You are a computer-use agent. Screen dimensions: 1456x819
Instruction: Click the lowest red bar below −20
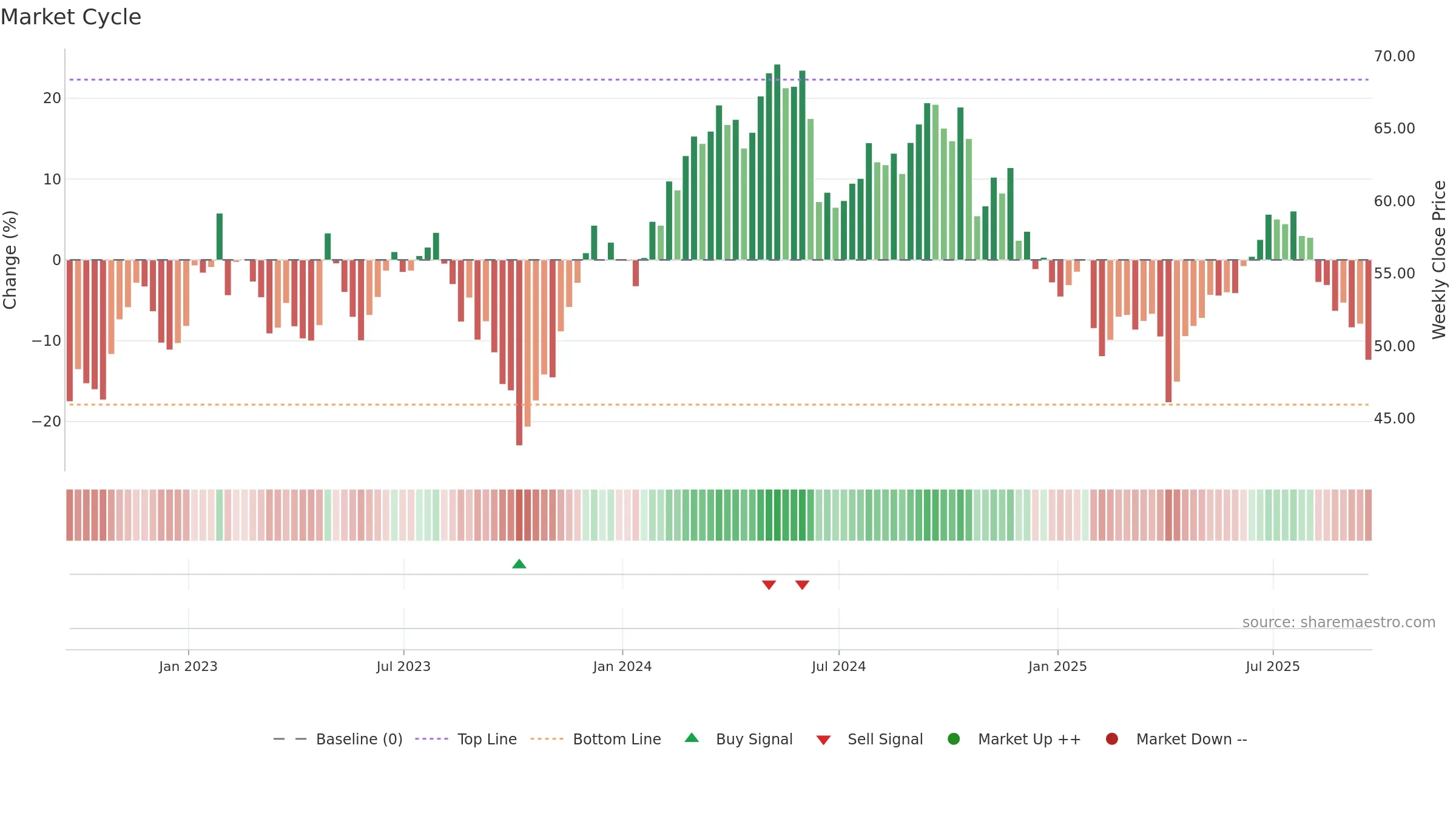click(x=519, y=352)
